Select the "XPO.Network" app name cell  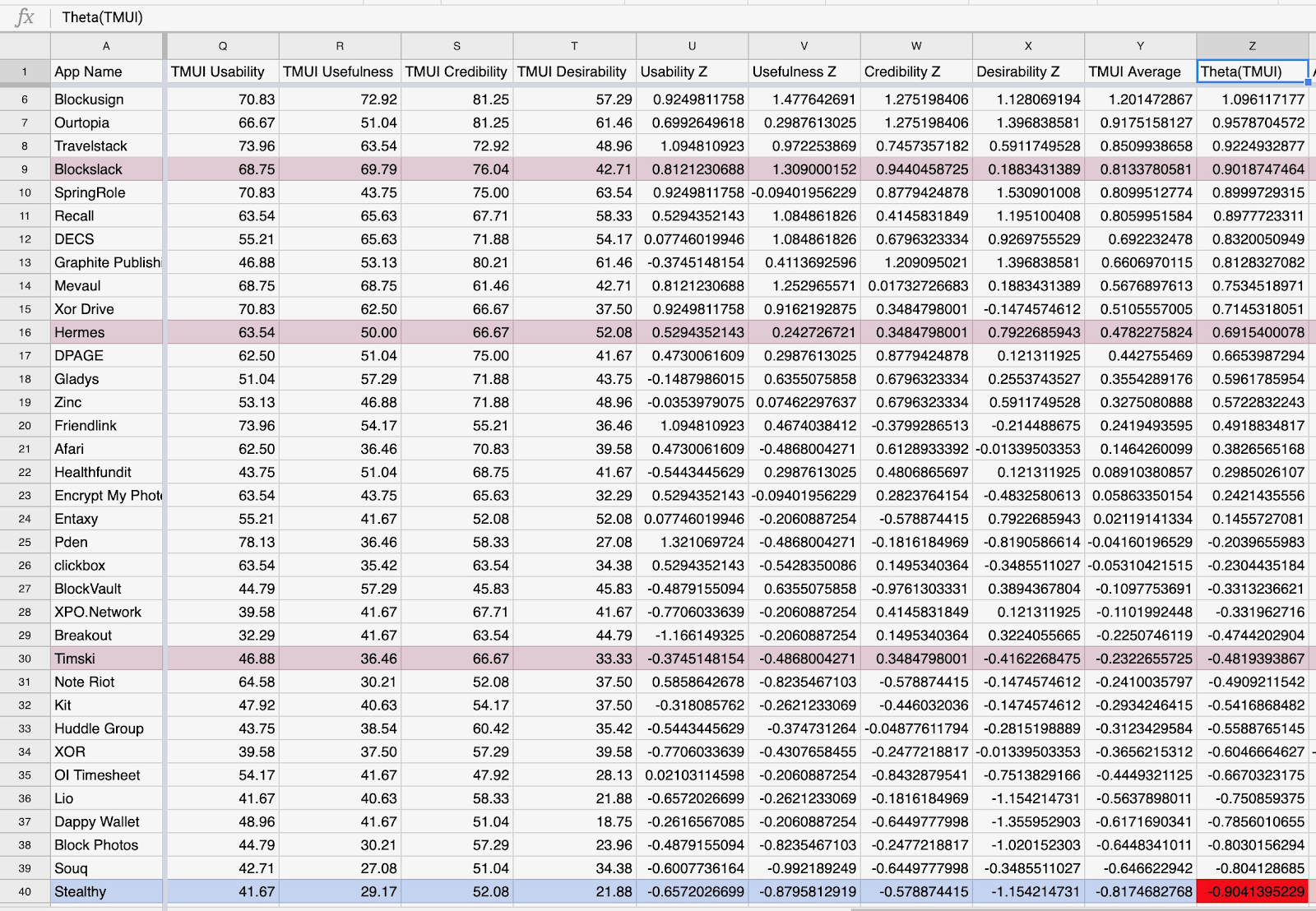click(x=106, y=612)
